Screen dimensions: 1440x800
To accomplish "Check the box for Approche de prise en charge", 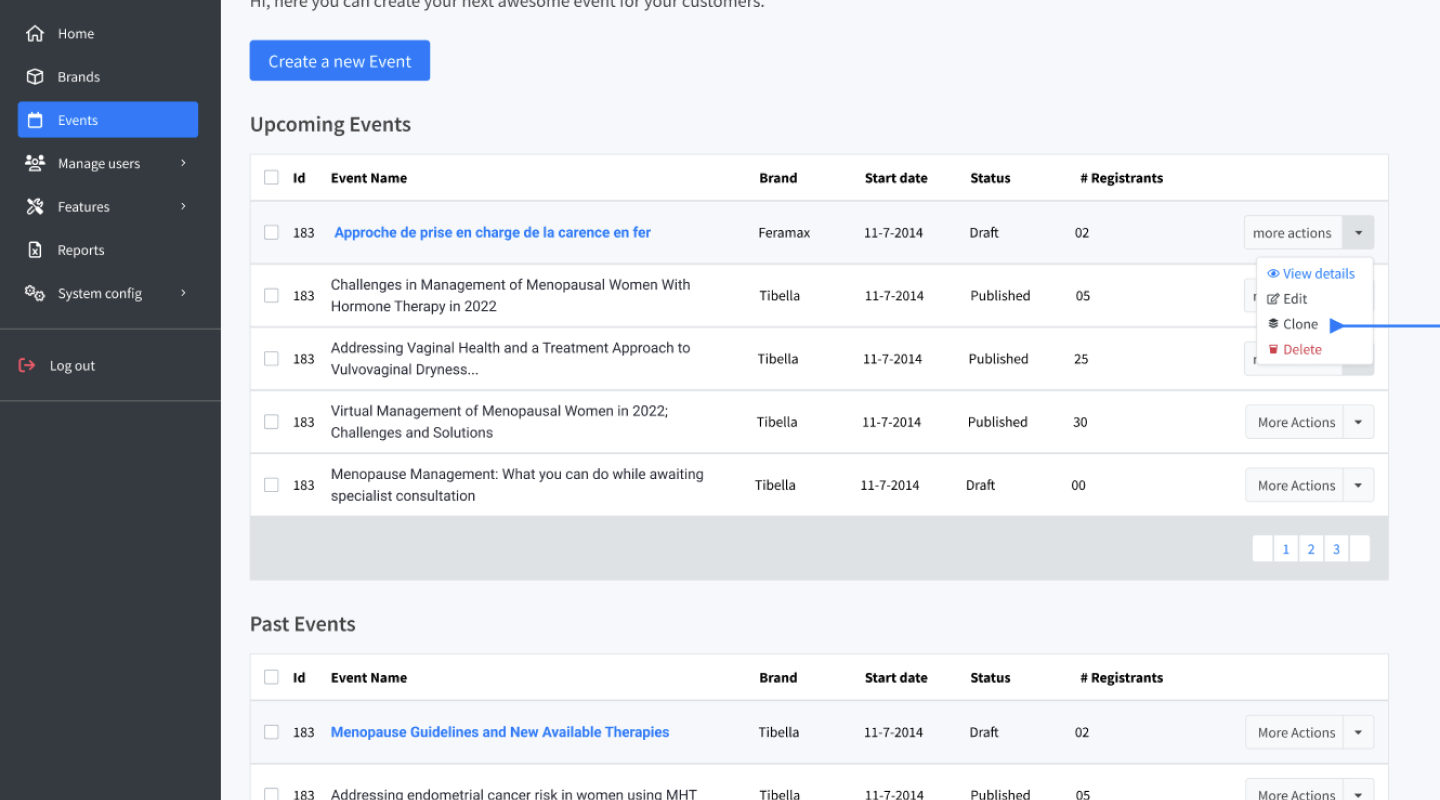I will pos(271,233).
